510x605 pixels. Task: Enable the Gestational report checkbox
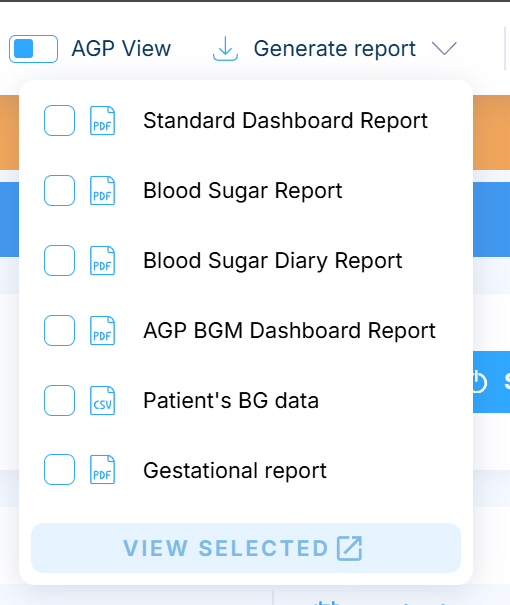coord(59,470)
